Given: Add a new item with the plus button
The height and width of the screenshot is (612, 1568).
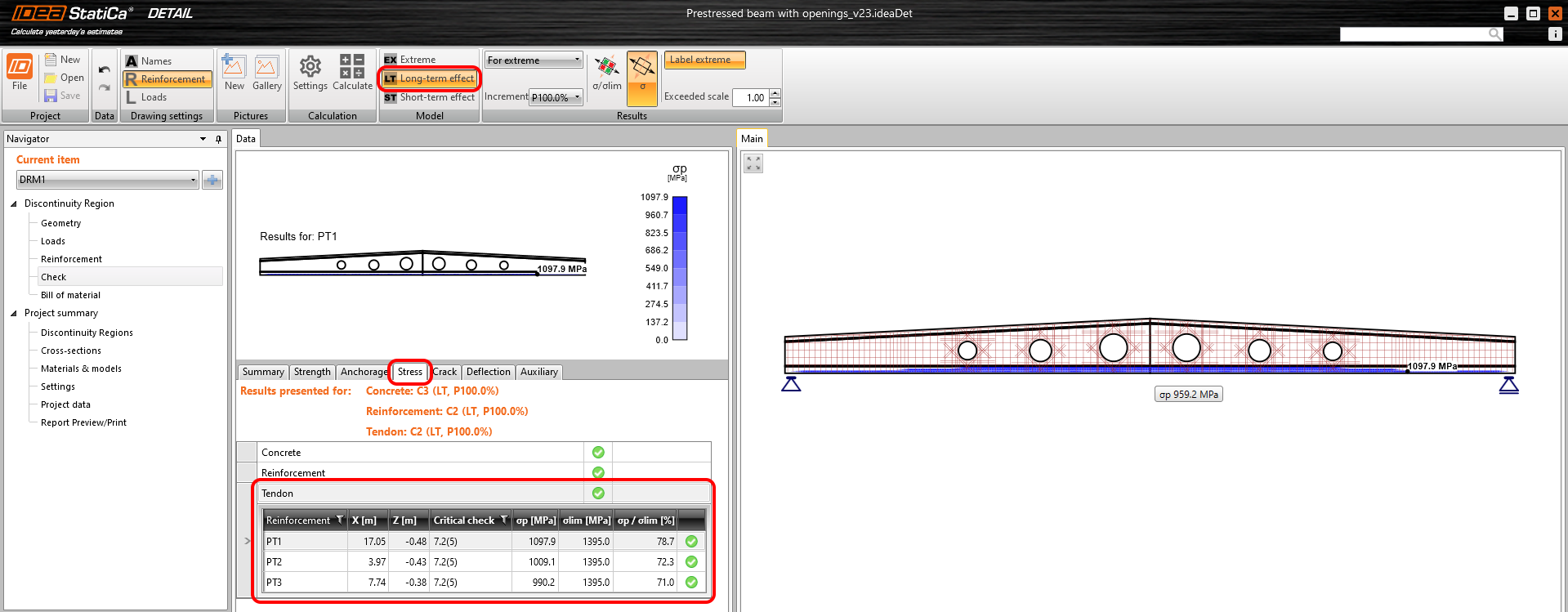Looking at the screenshot, I should coord(212,180).
